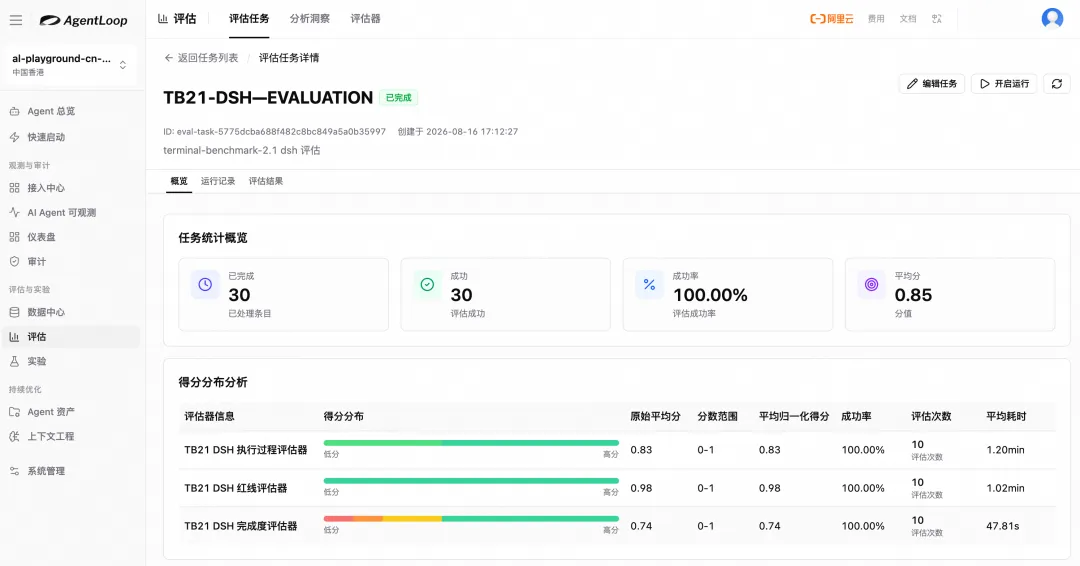Click the clock icon in 已完成 card
This screenshot has width=1080, height=566.
(x=205, y=284)
